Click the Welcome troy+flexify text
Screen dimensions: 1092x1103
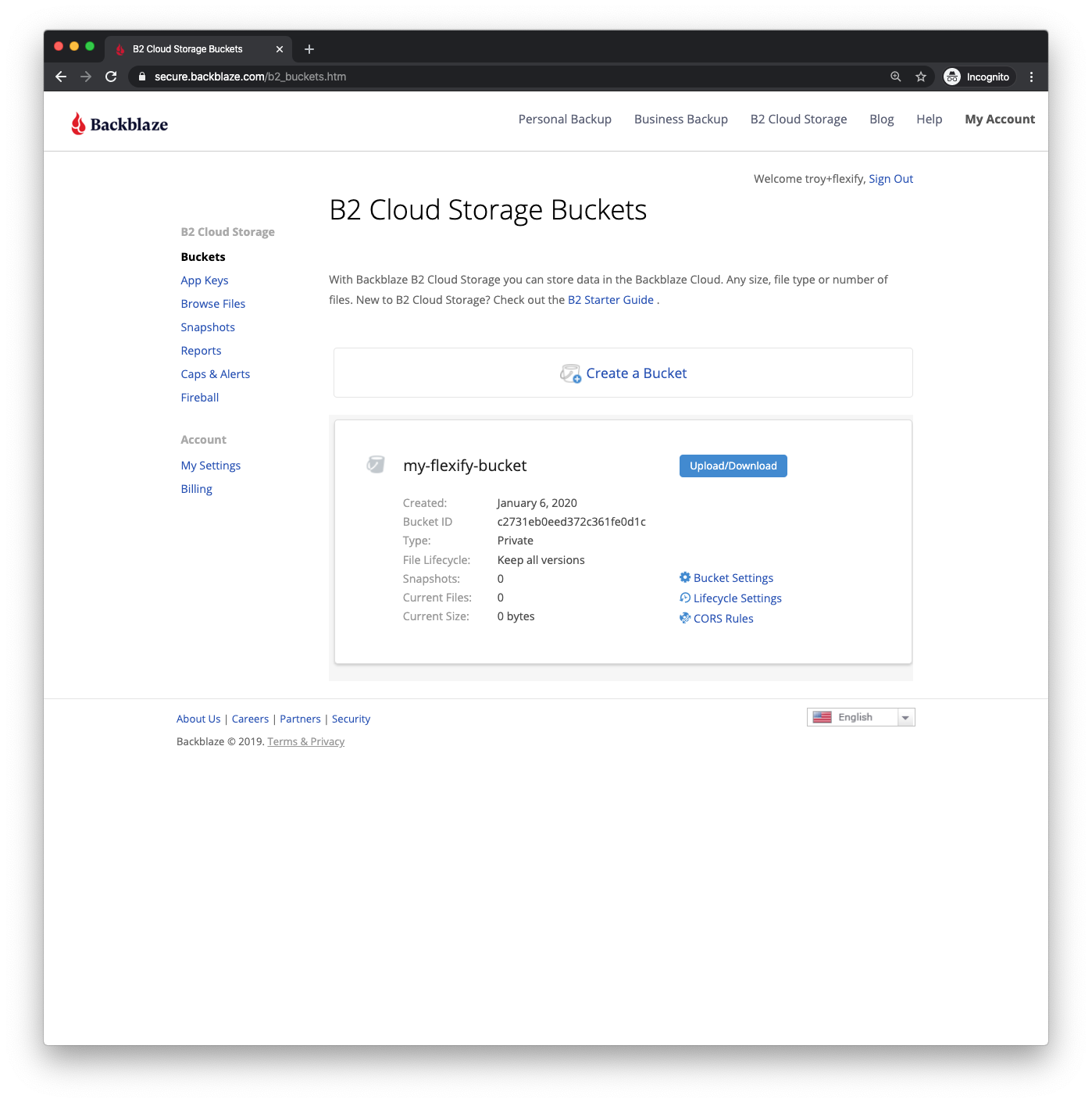pos(809,179)
